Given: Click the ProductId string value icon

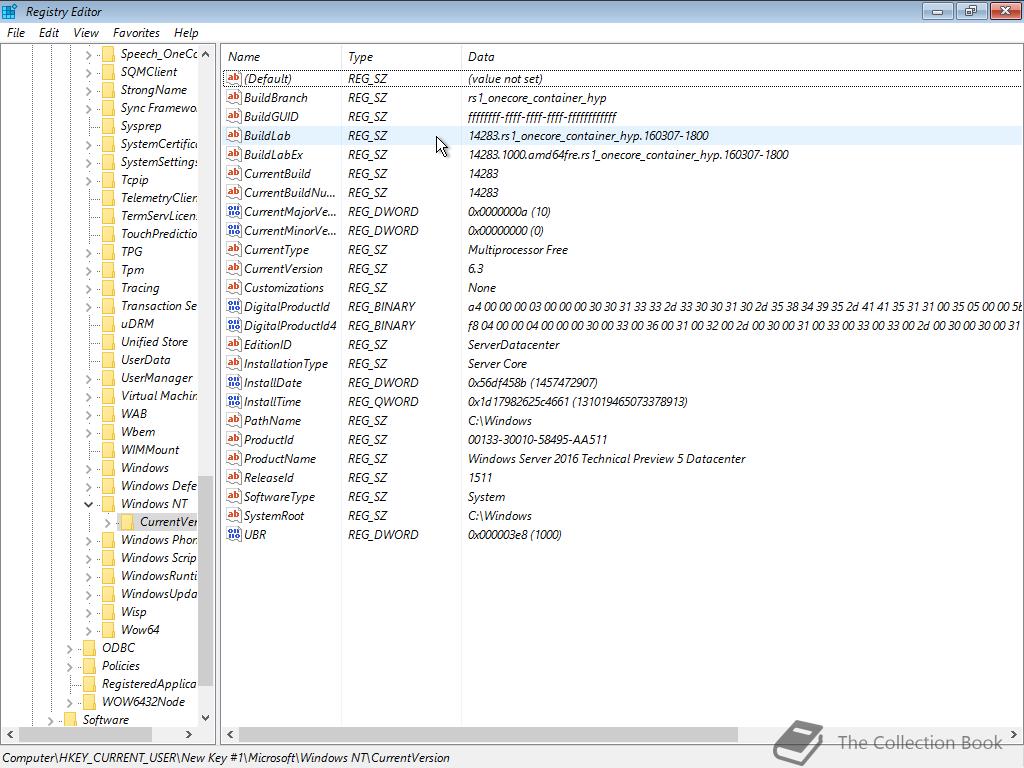Looking at the screenshot, I should pyautogui.click(x=233, y=439).
